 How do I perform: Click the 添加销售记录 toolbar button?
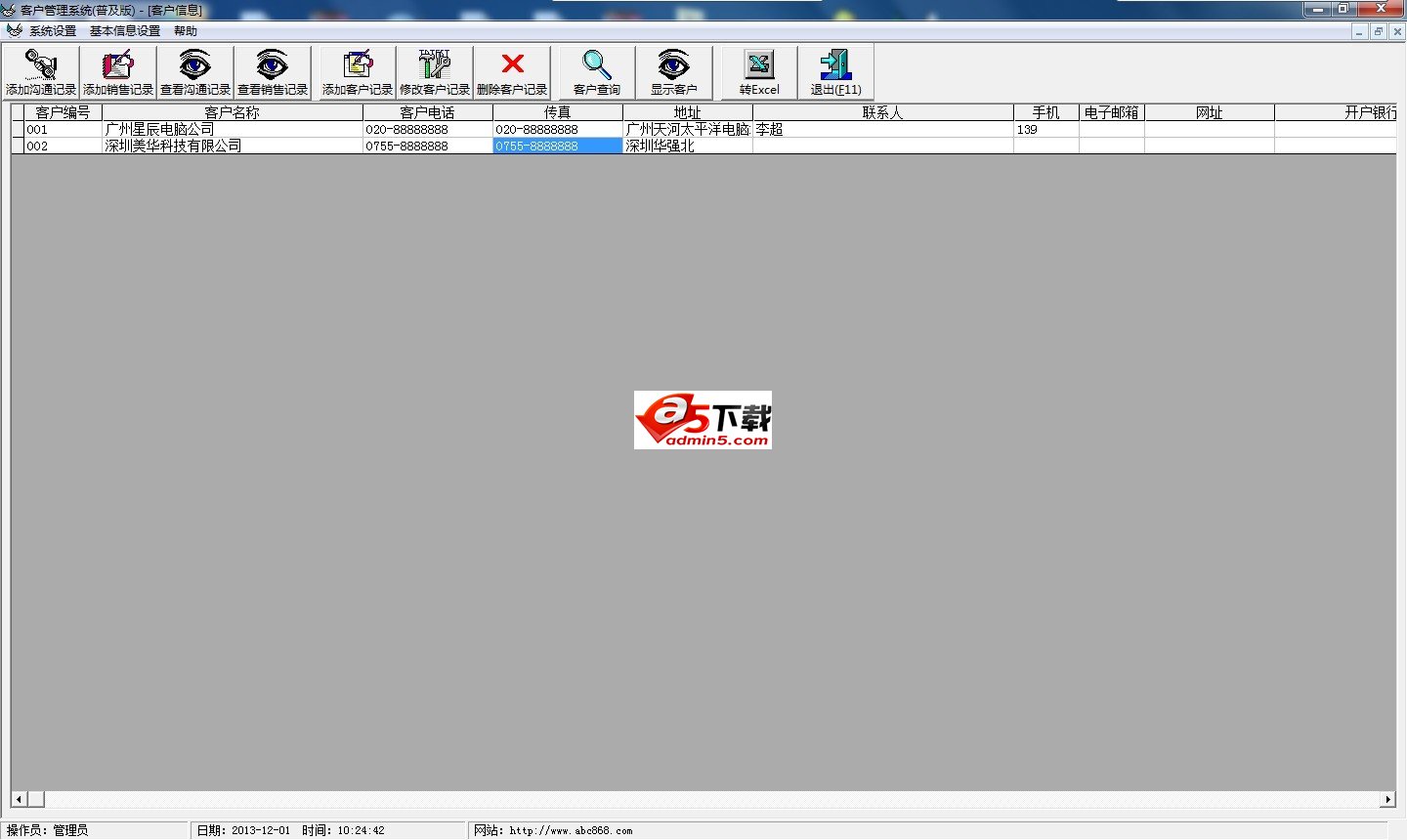click(118, 72)
